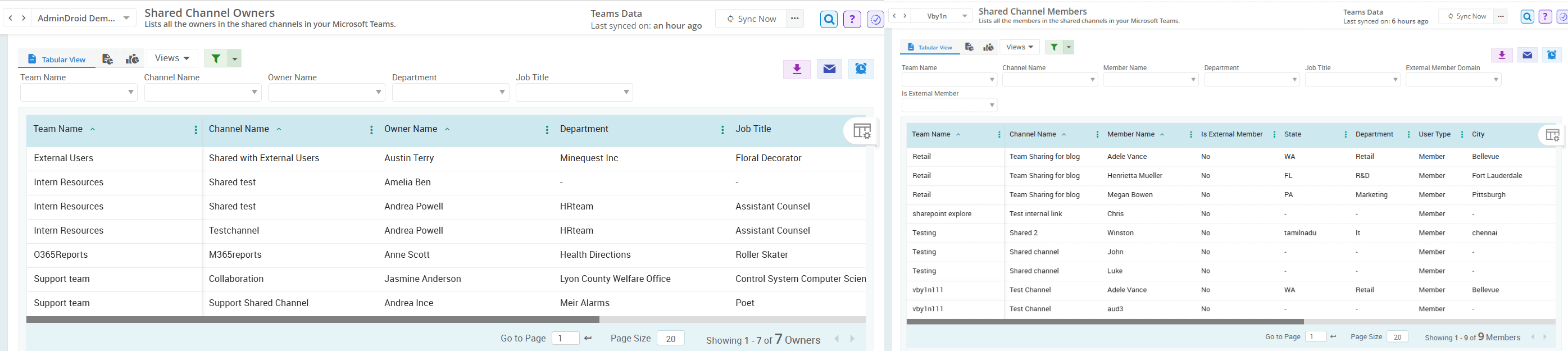Open the column settings icon beside Job Title header
The width and height of the screenshot is (1568, 351).
pyautogui.click(x=861, y=131)
